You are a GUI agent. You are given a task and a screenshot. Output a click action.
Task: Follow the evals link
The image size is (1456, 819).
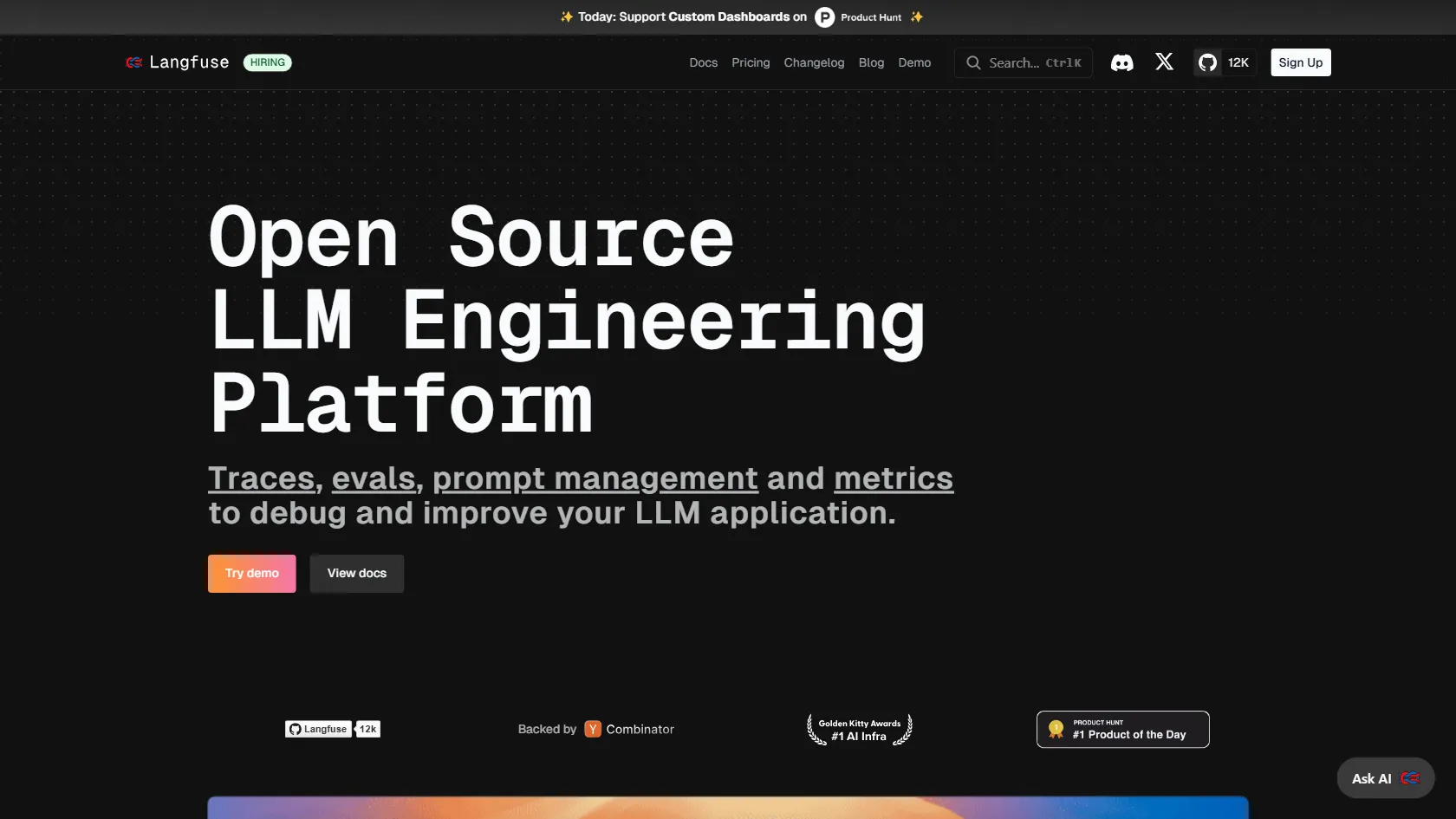(374, 478)
